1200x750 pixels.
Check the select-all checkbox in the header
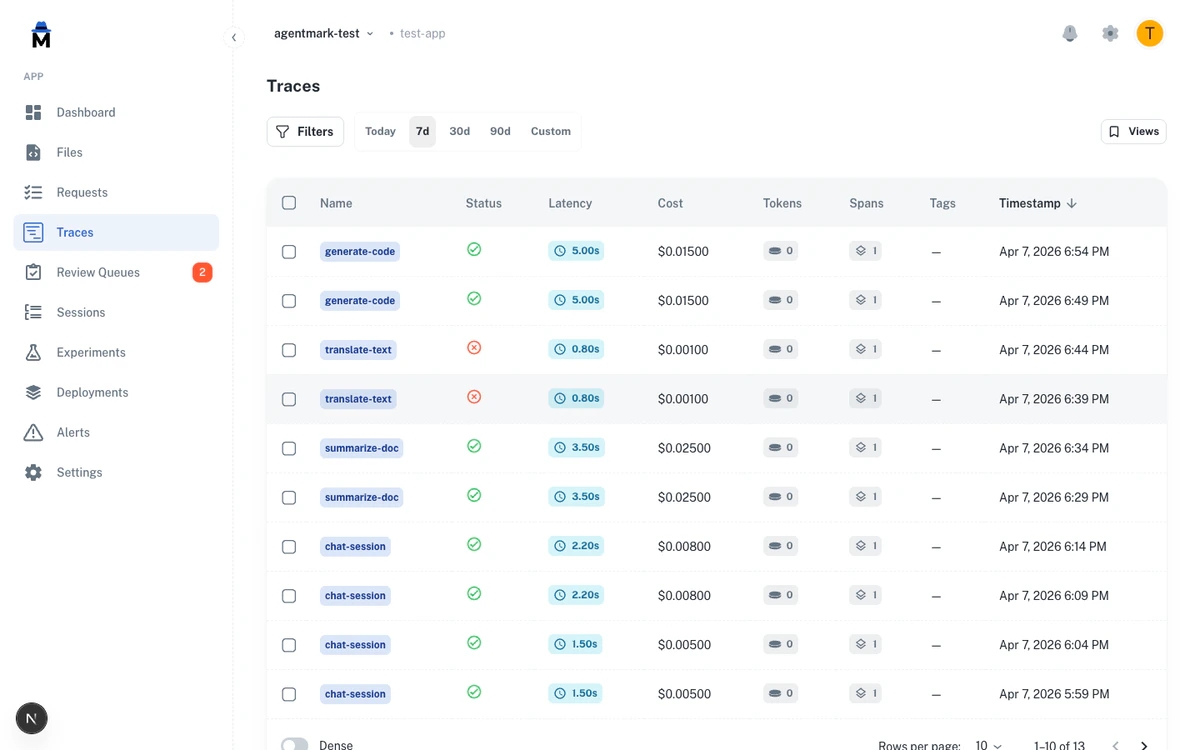coord(289,202)
